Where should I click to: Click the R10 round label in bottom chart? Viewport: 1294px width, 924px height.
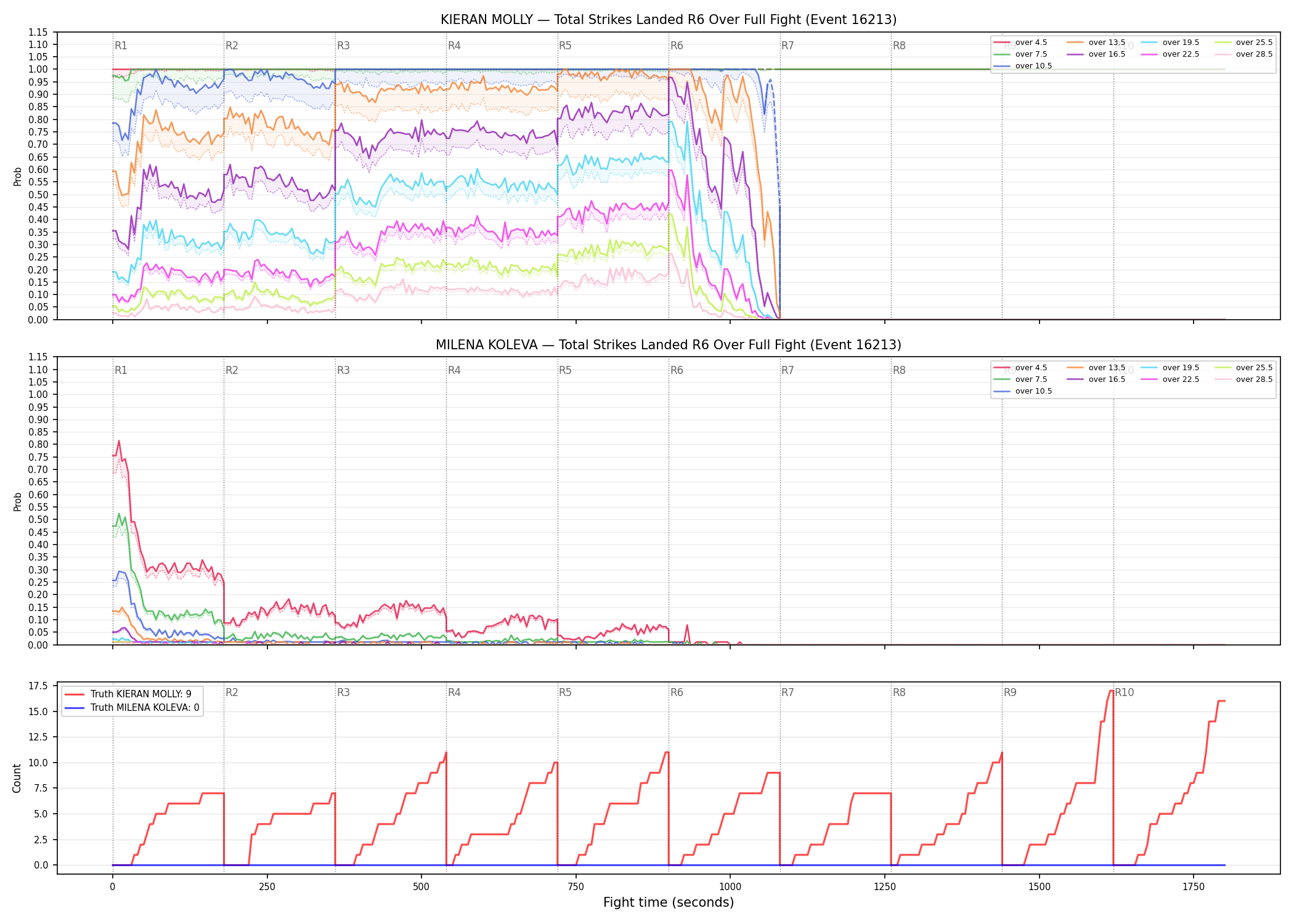1124,692
